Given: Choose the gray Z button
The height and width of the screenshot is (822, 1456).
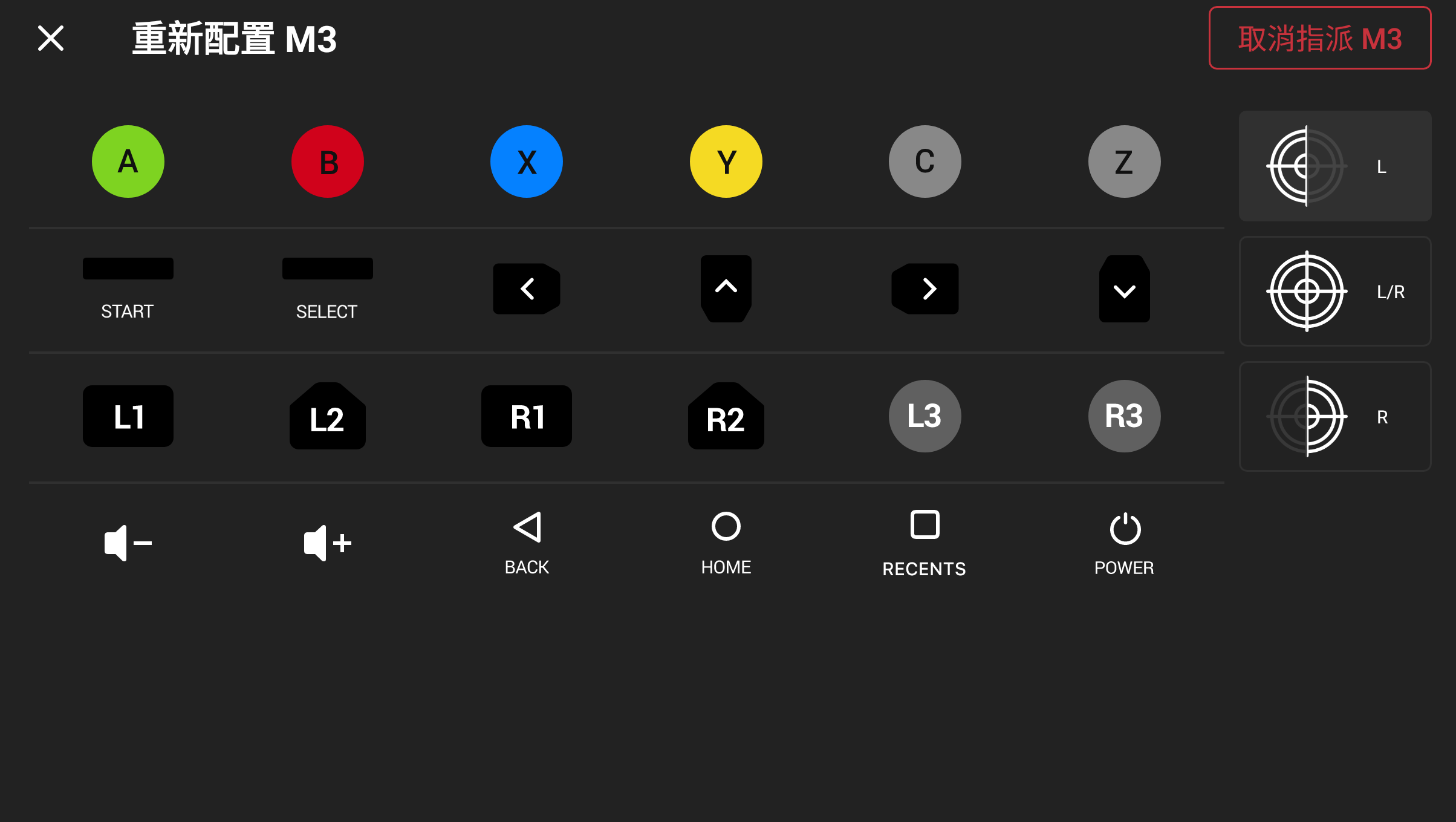Looking at the screenshot, I should point(1125,161).
